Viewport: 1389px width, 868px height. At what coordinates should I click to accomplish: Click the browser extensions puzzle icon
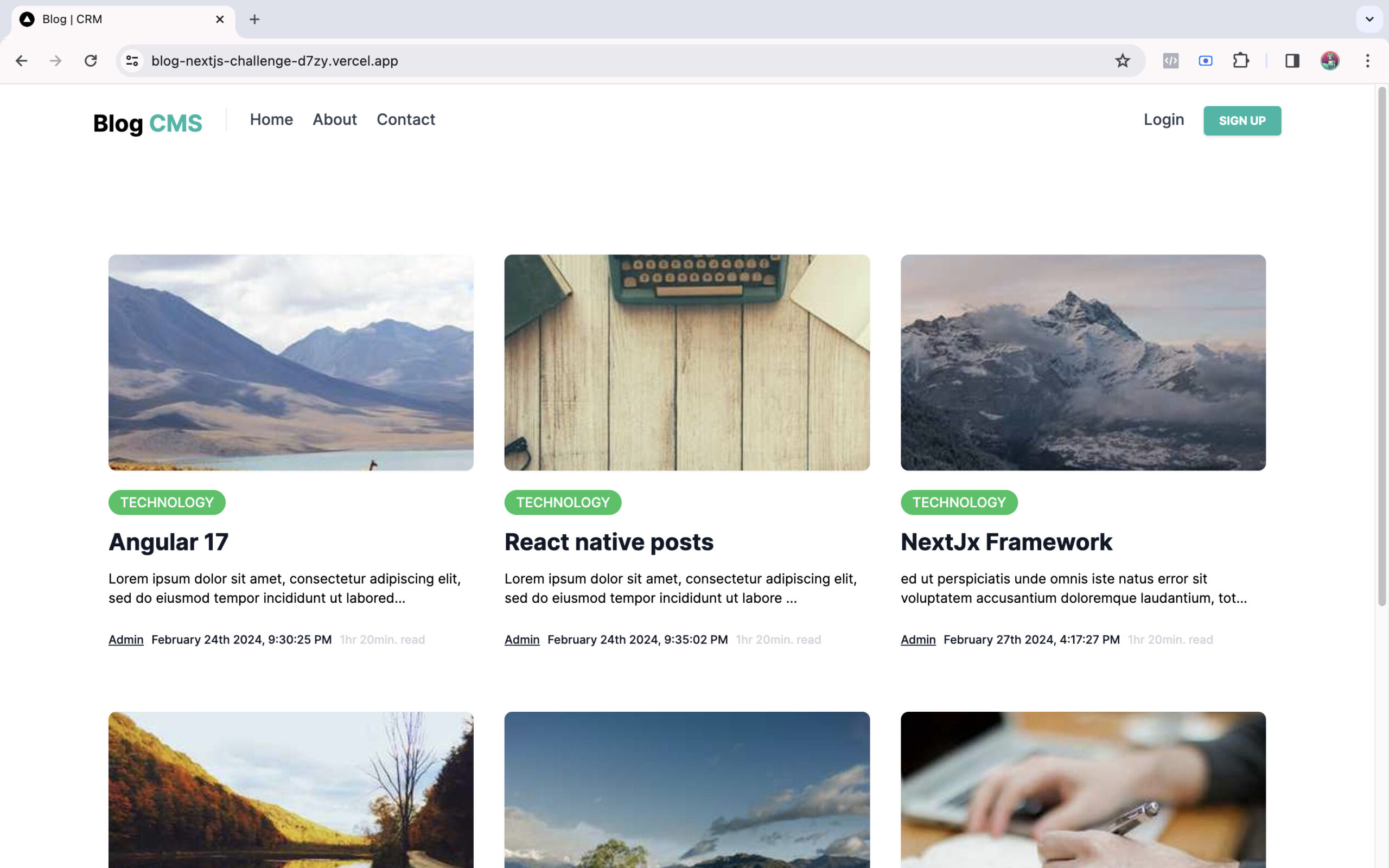click(x=1241, y=60)
